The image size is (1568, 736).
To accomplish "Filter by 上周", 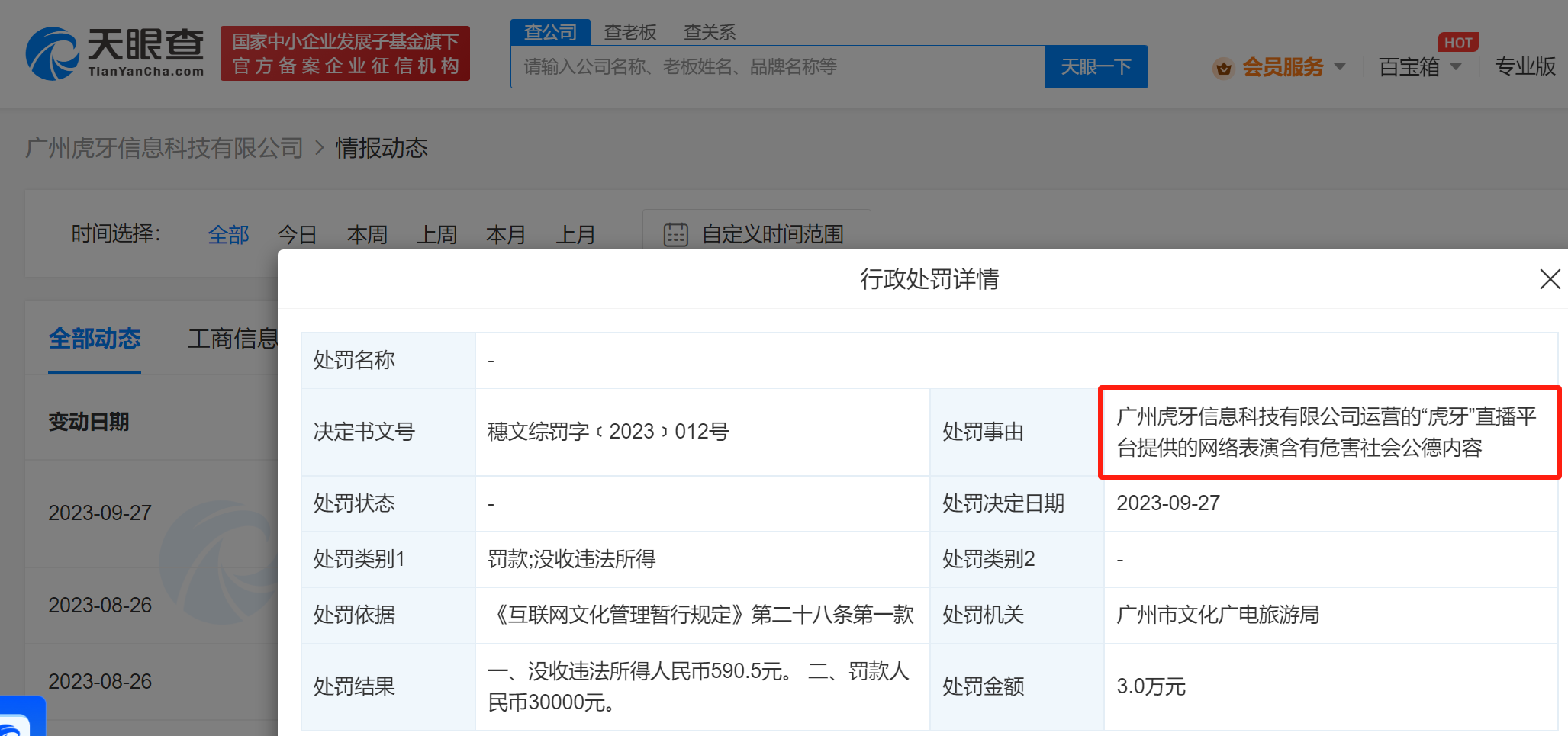I will pos(436,234).
